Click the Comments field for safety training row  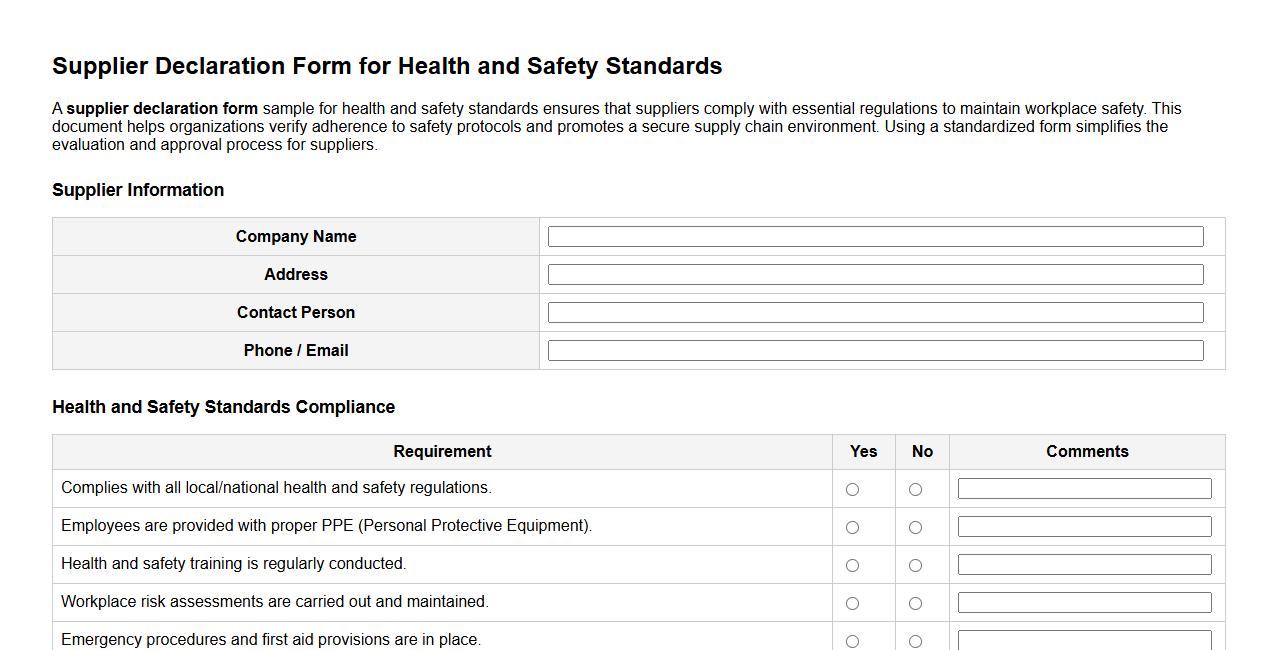coord(1084,564)
